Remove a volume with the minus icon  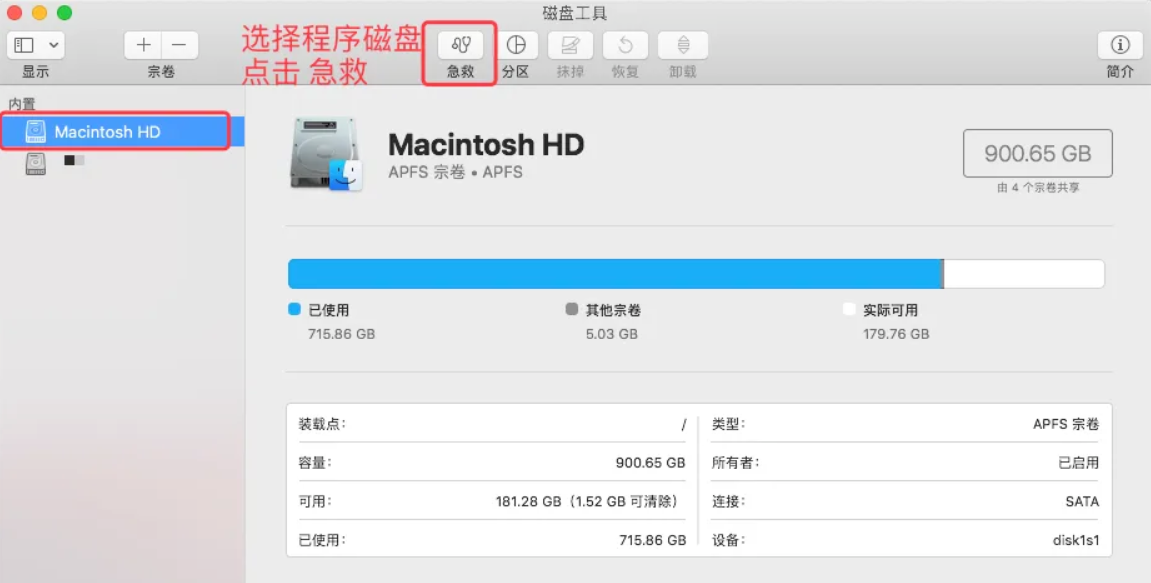(x=179, y=44)
